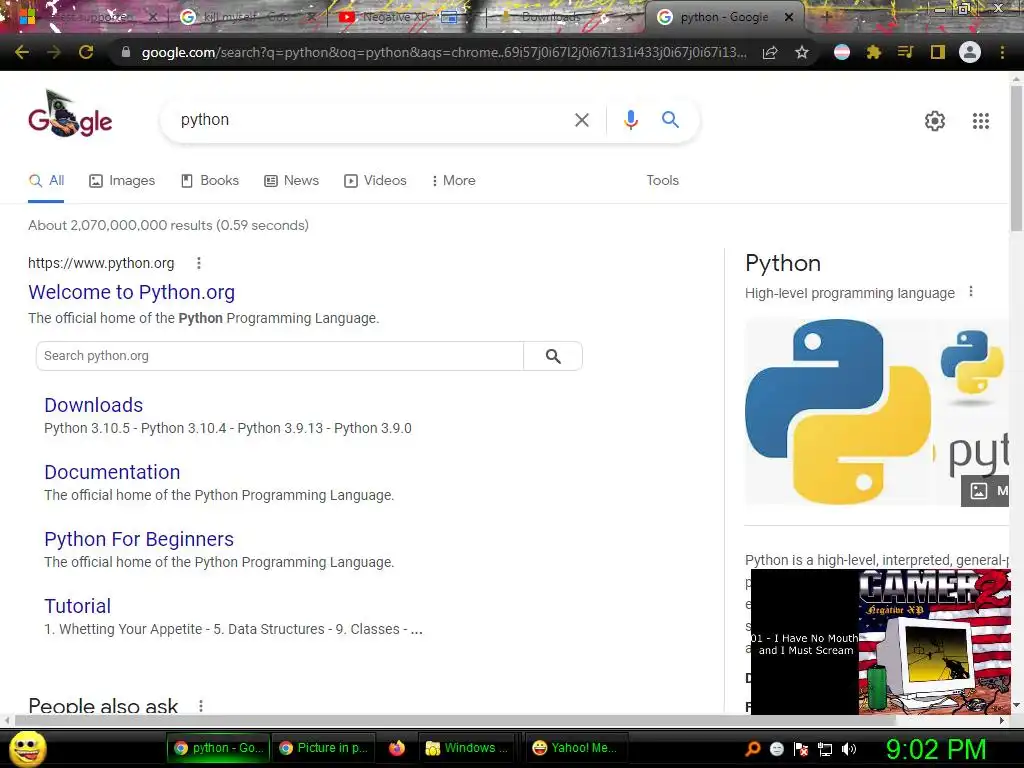Click the tray network icon
Viewport: 1024px width, 768px height.
point(825,749)
